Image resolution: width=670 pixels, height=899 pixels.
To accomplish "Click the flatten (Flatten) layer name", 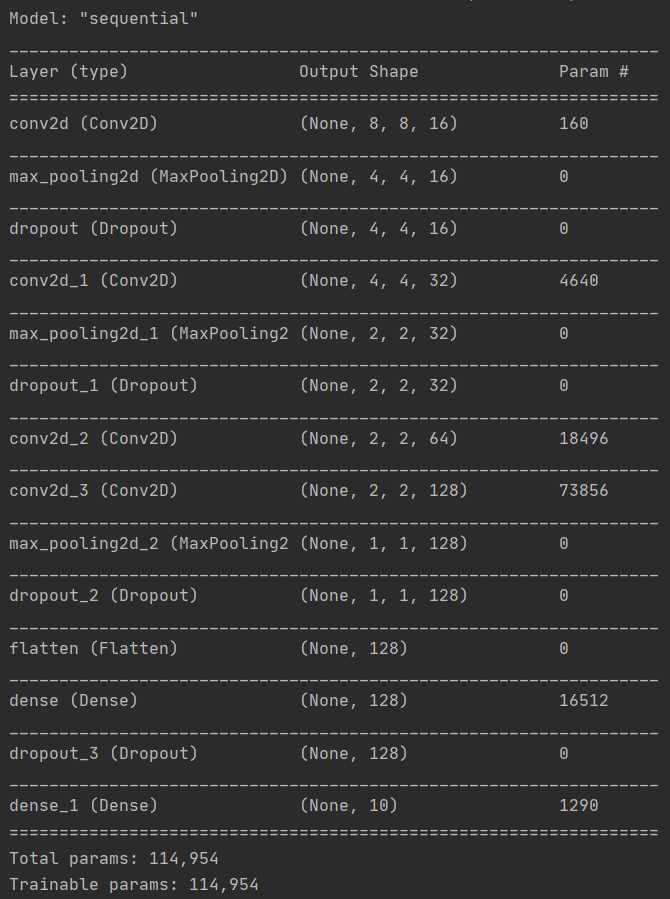I will coord(94,648).
